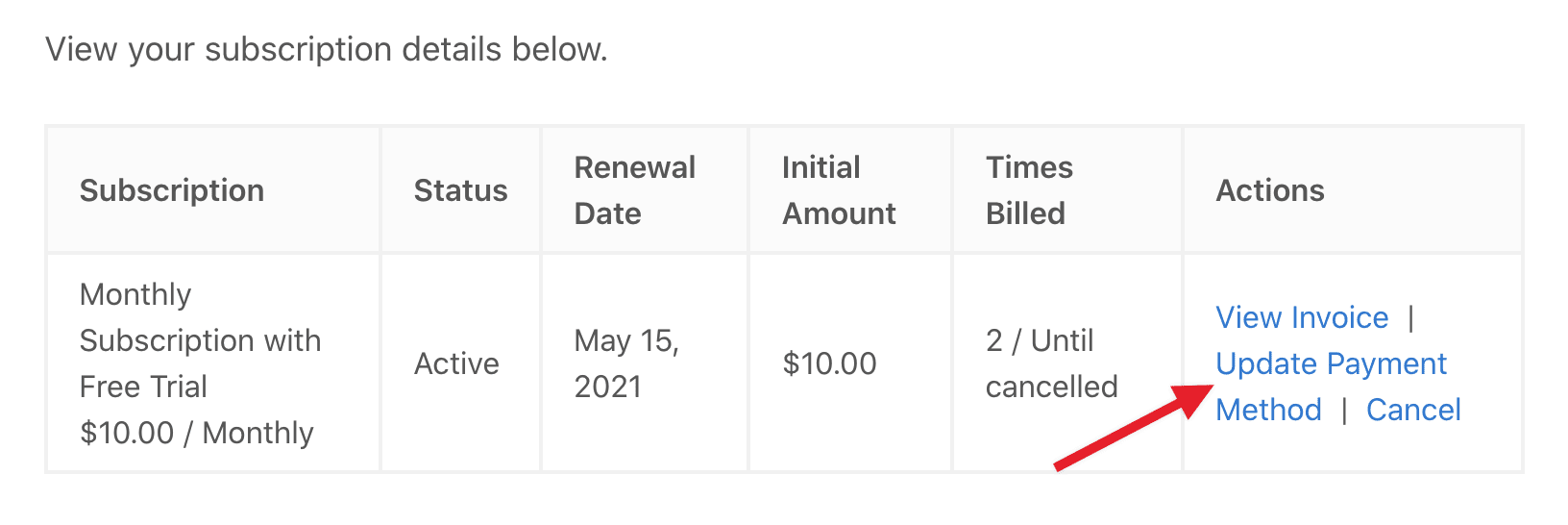Select the May 15, 2021 renewal date
This screenshot has width=1568, height=525.
tap(626, 363)
